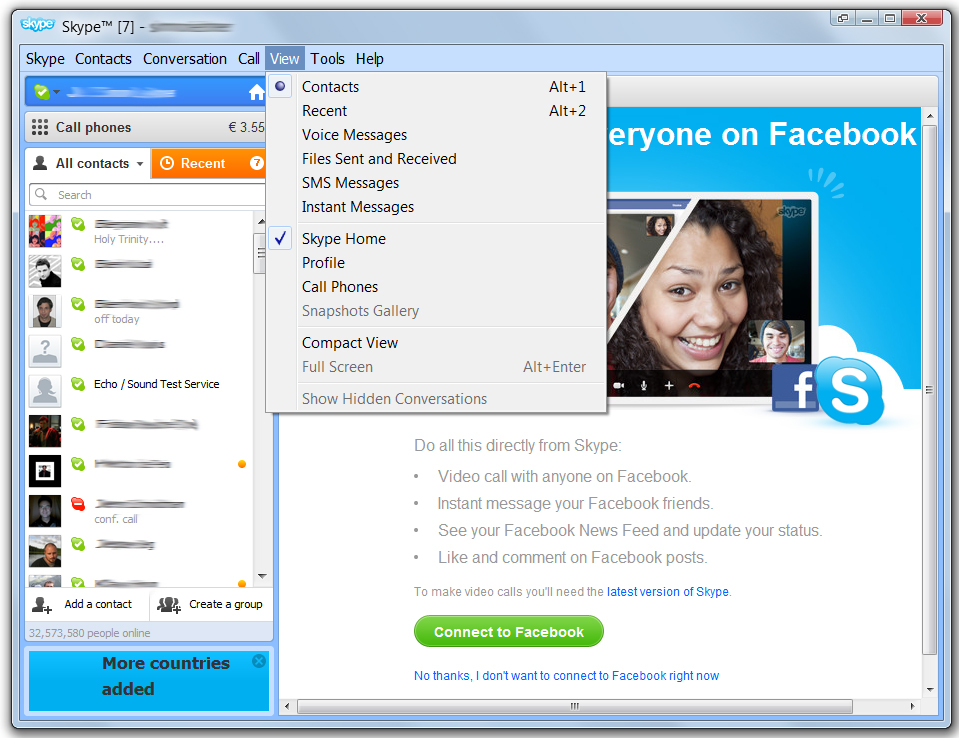
Task: Click main pane vertical scrollbar down arrow
Action: pyautogui.click(x=930, y=689)
